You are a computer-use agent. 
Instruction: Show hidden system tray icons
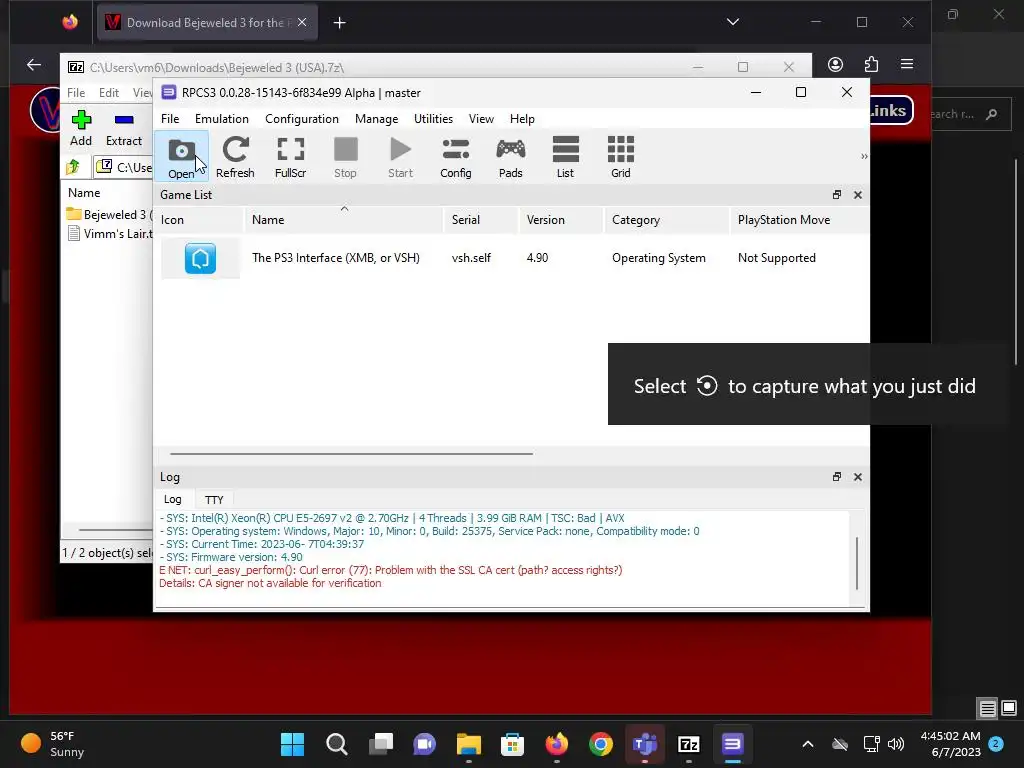pyautogui.click(x=808, y=744)
